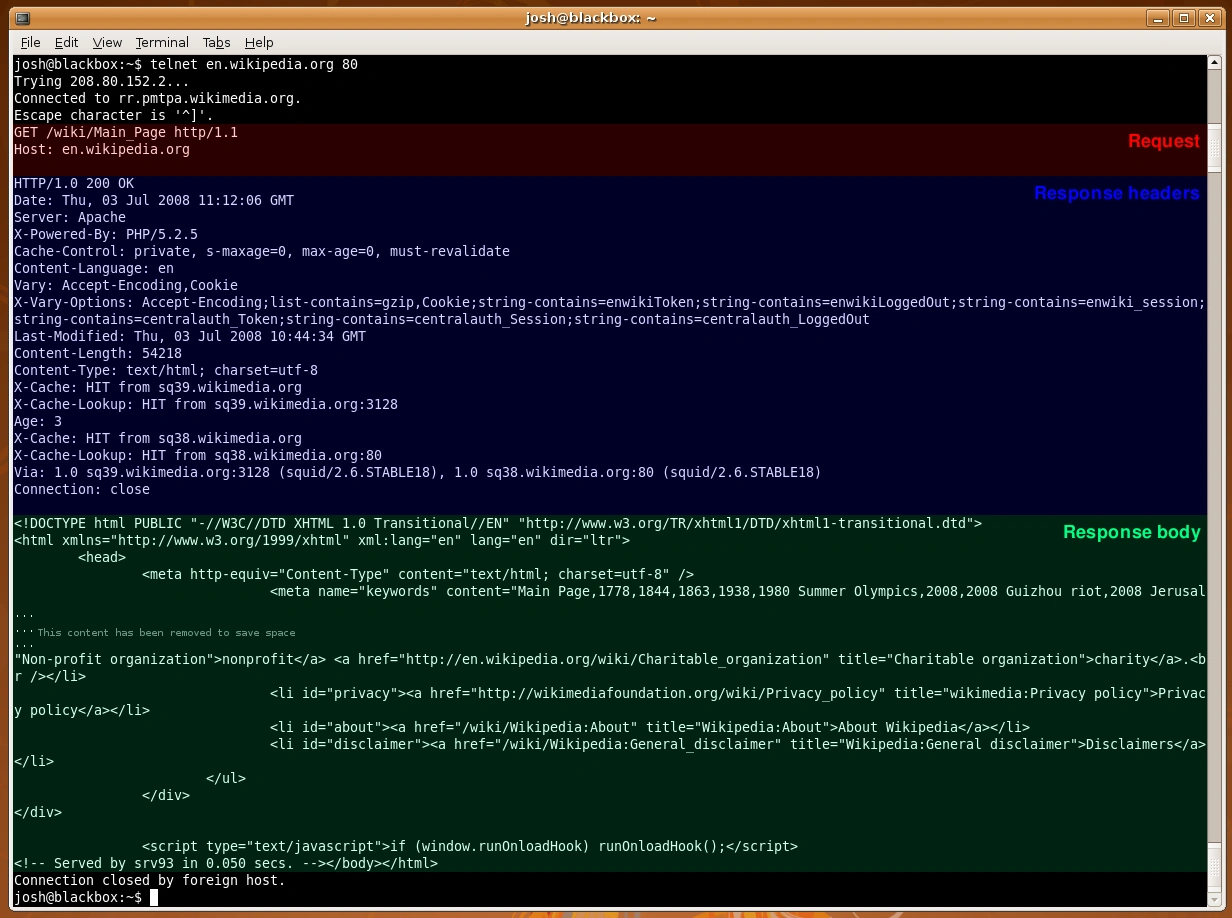
Task: Click 'X-Cache: HIT from sq39.wikimedia.org' line
Action: (x=158, y=387)
